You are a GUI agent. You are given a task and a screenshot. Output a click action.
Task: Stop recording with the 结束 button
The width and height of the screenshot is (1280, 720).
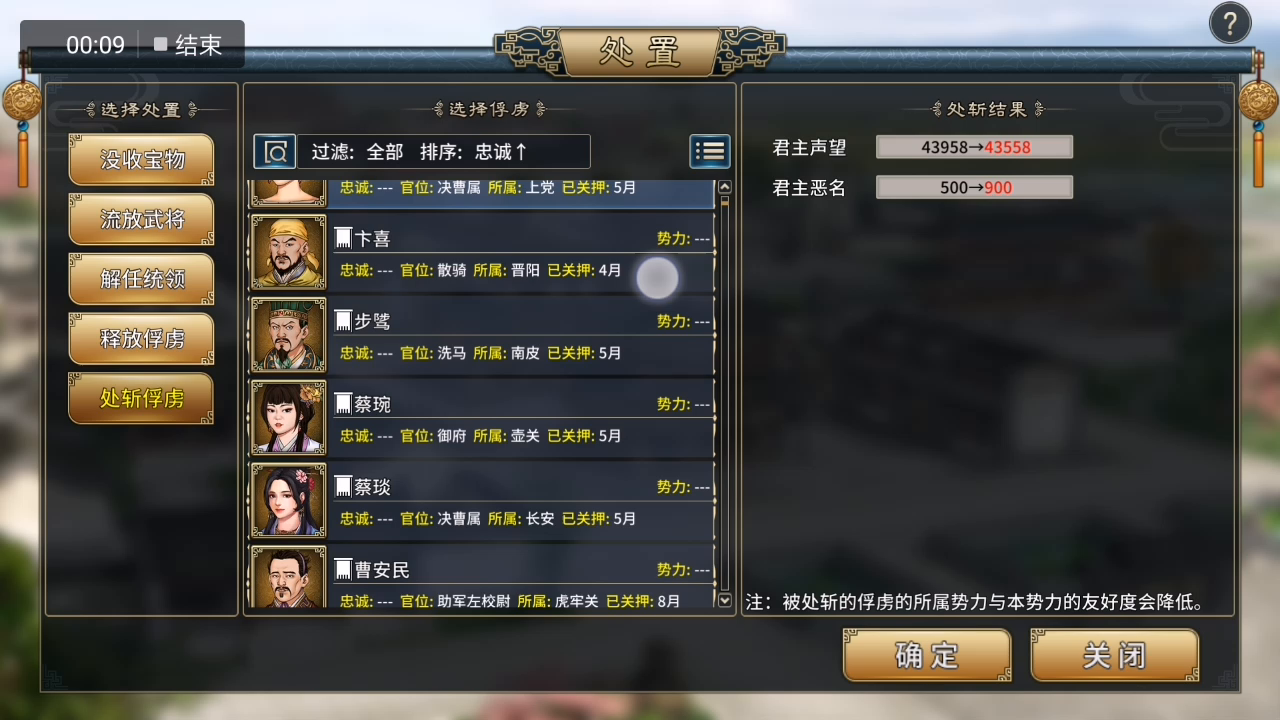[x=187, y=45]
